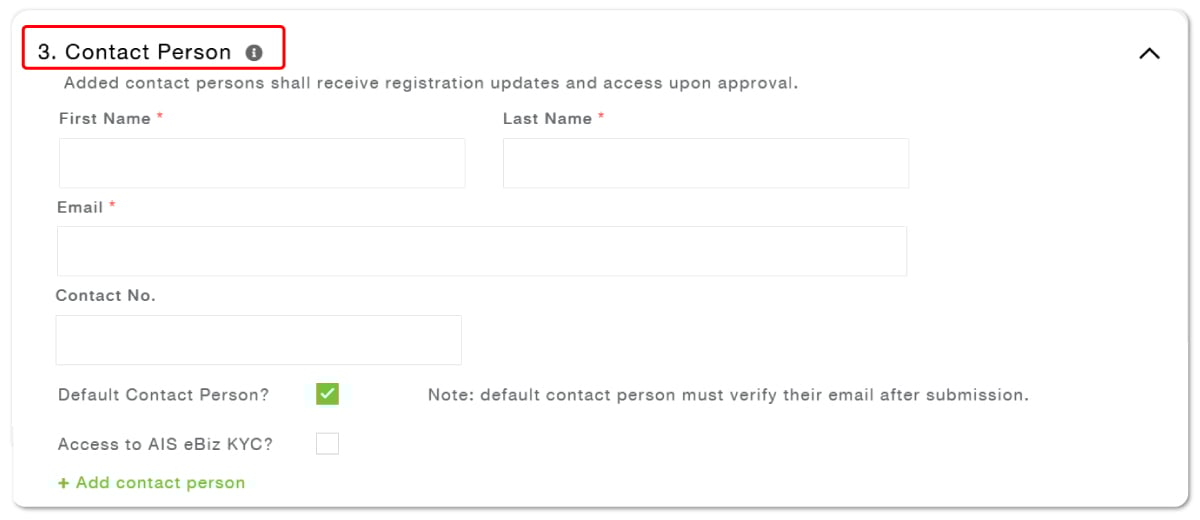The height and width of the screenshot is (520, 1200).
Task: Focus the Last Name input field
Action: pyautogui.click(x=706, y=163)
